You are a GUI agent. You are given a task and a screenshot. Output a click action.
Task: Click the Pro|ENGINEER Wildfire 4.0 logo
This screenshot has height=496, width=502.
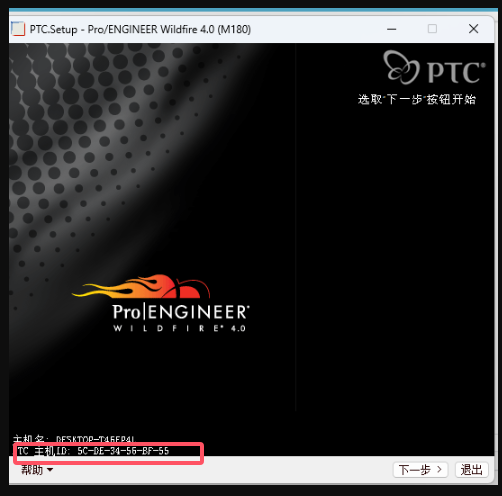click(162, 303)
